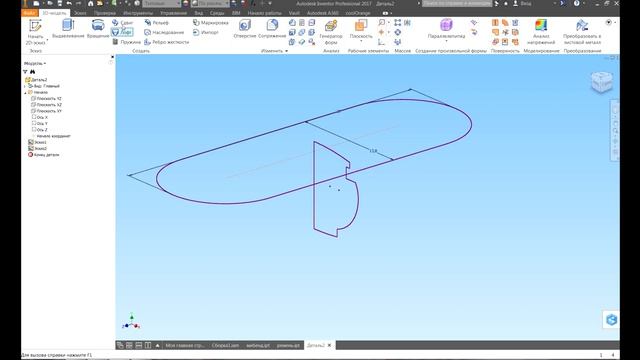Select the Hole tool (Отверстие)
This screenshot has width=640, height=360.
[x=244, y=29]
